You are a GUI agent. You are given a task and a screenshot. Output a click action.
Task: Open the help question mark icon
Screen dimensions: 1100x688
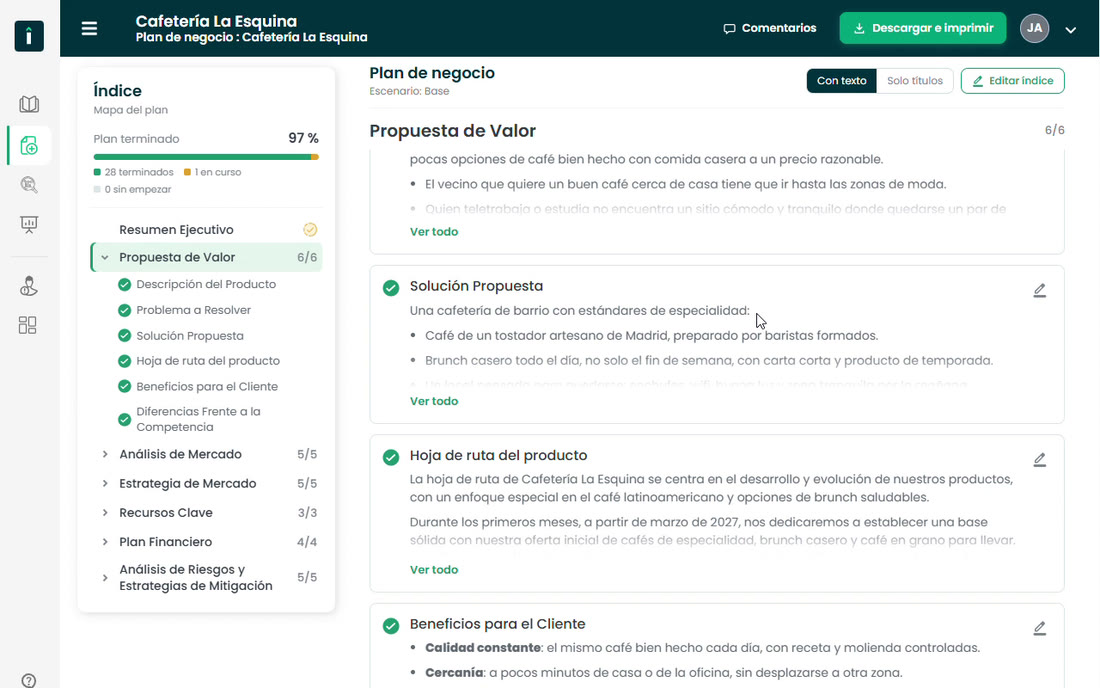tap(29, 680)
